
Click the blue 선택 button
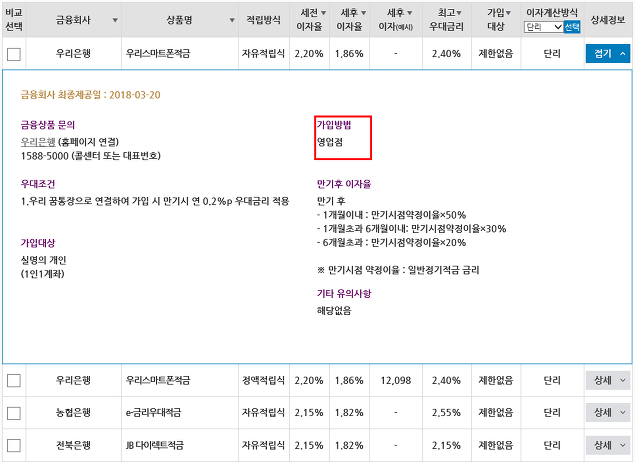(572, 27)
